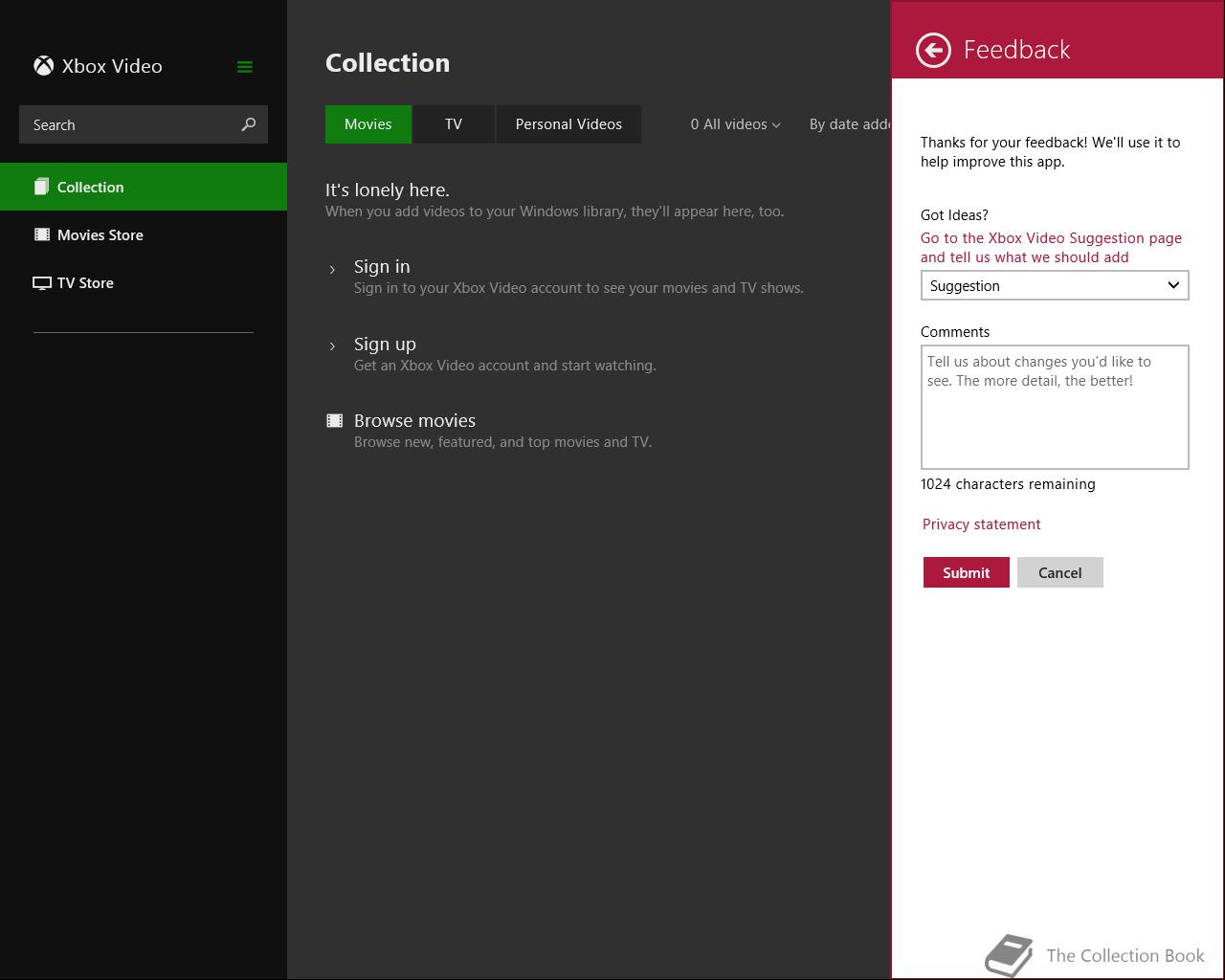
Task: Switch to the Movies tab
Action: pyautogui.click(x=368, y=124)
